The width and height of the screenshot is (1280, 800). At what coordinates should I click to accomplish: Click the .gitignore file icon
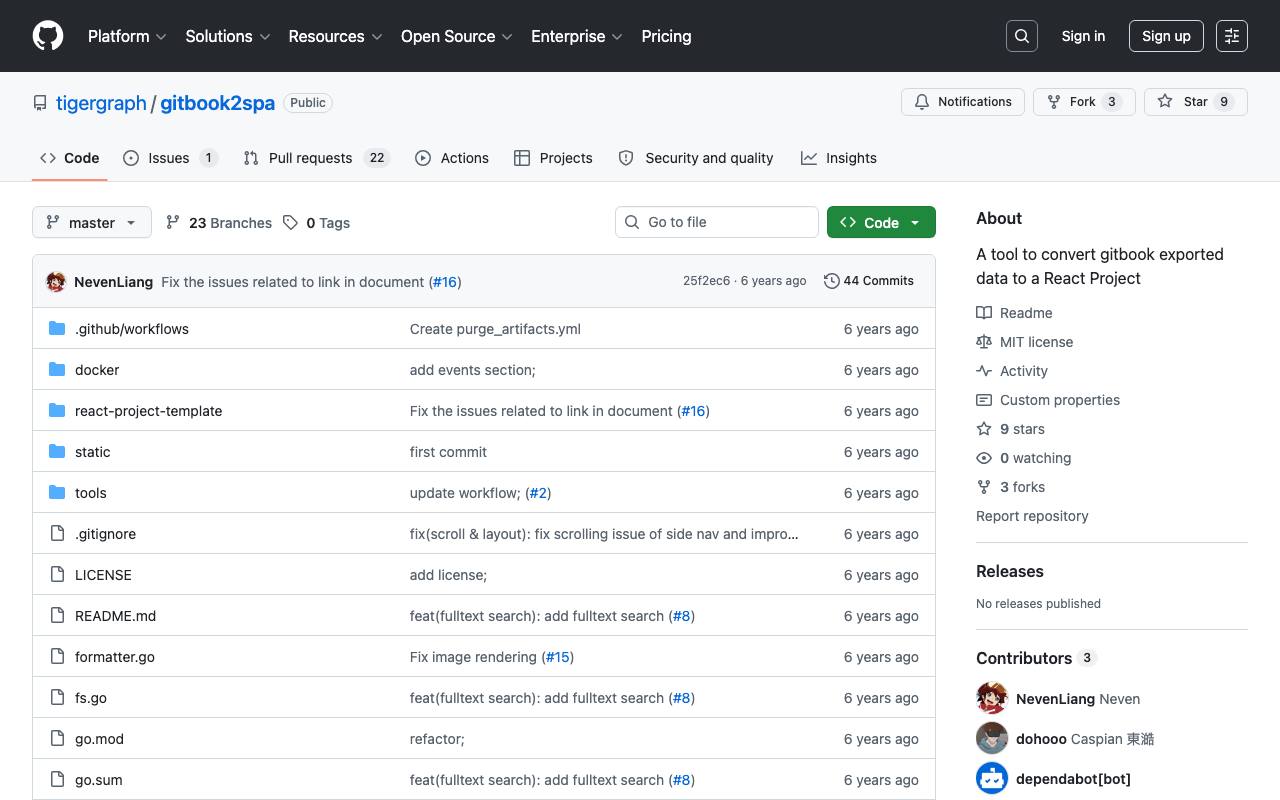coord(57,534)
